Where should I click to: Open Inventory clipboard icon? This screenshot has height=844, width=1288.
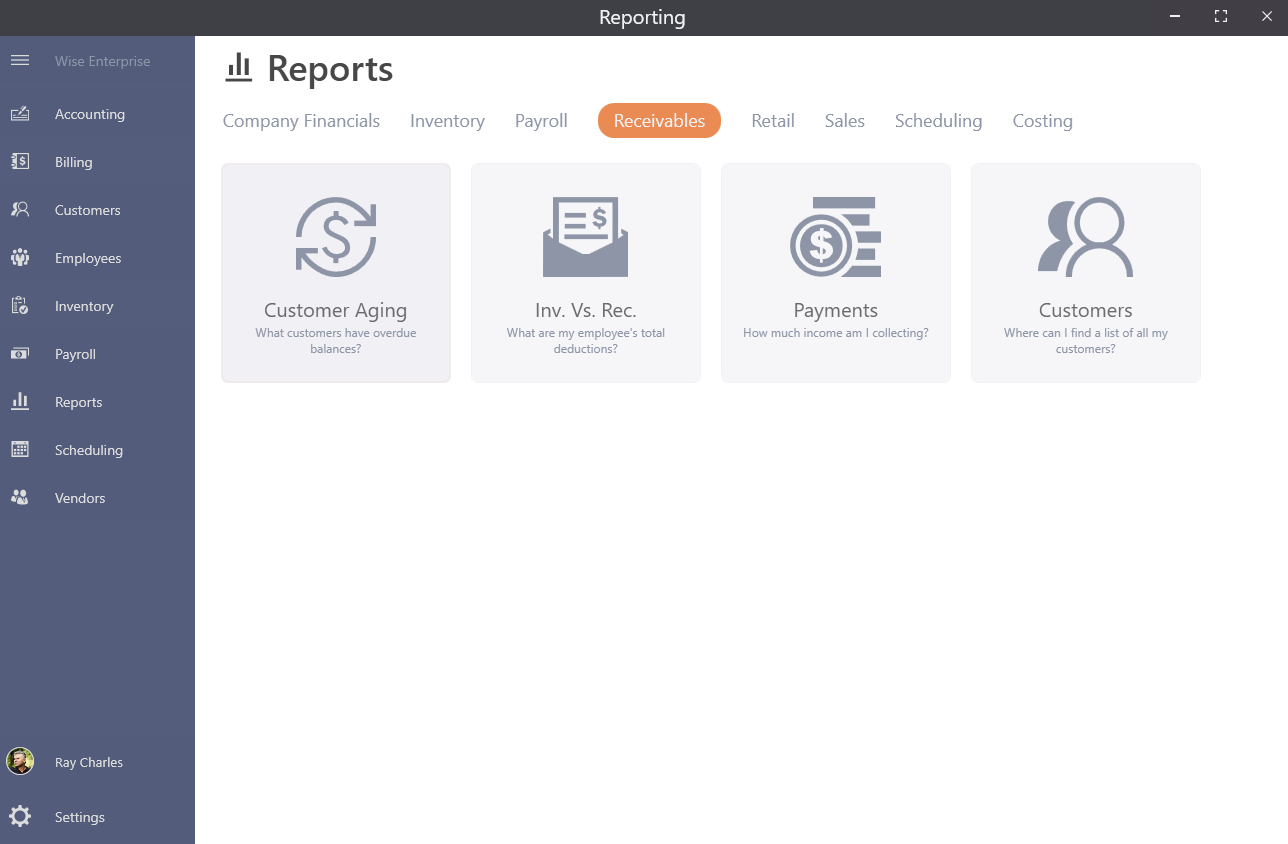[x=20, y=306]
